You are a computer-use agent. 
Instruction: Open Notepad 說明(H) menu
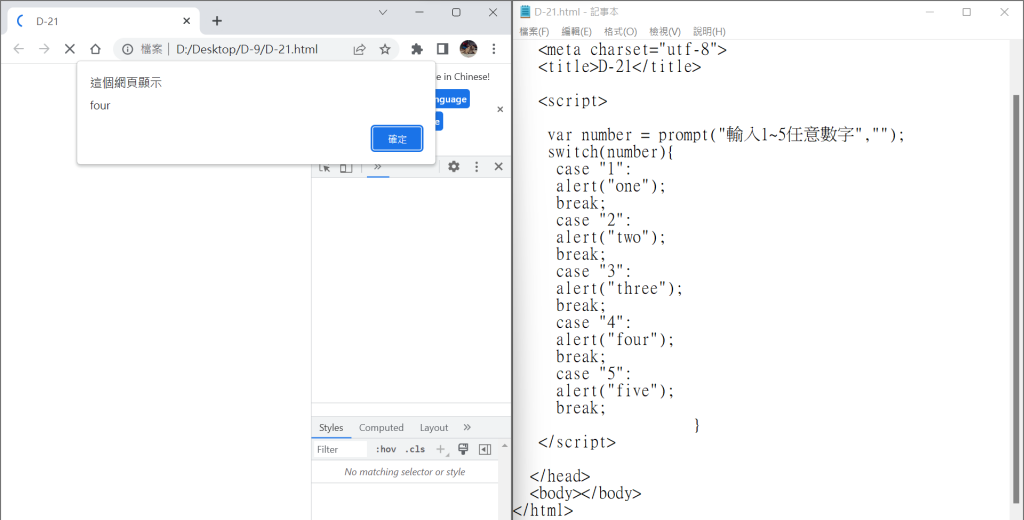709,31
